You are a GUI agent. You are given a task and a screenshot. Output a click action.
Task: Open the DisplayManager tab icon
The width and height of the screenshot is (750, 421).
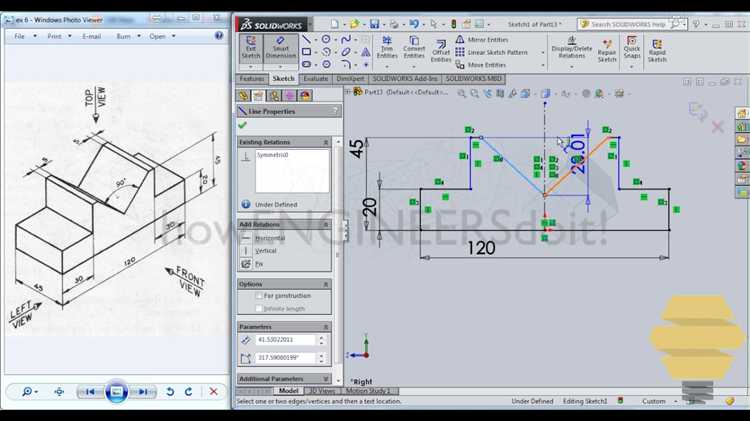[x=306, y=95]
